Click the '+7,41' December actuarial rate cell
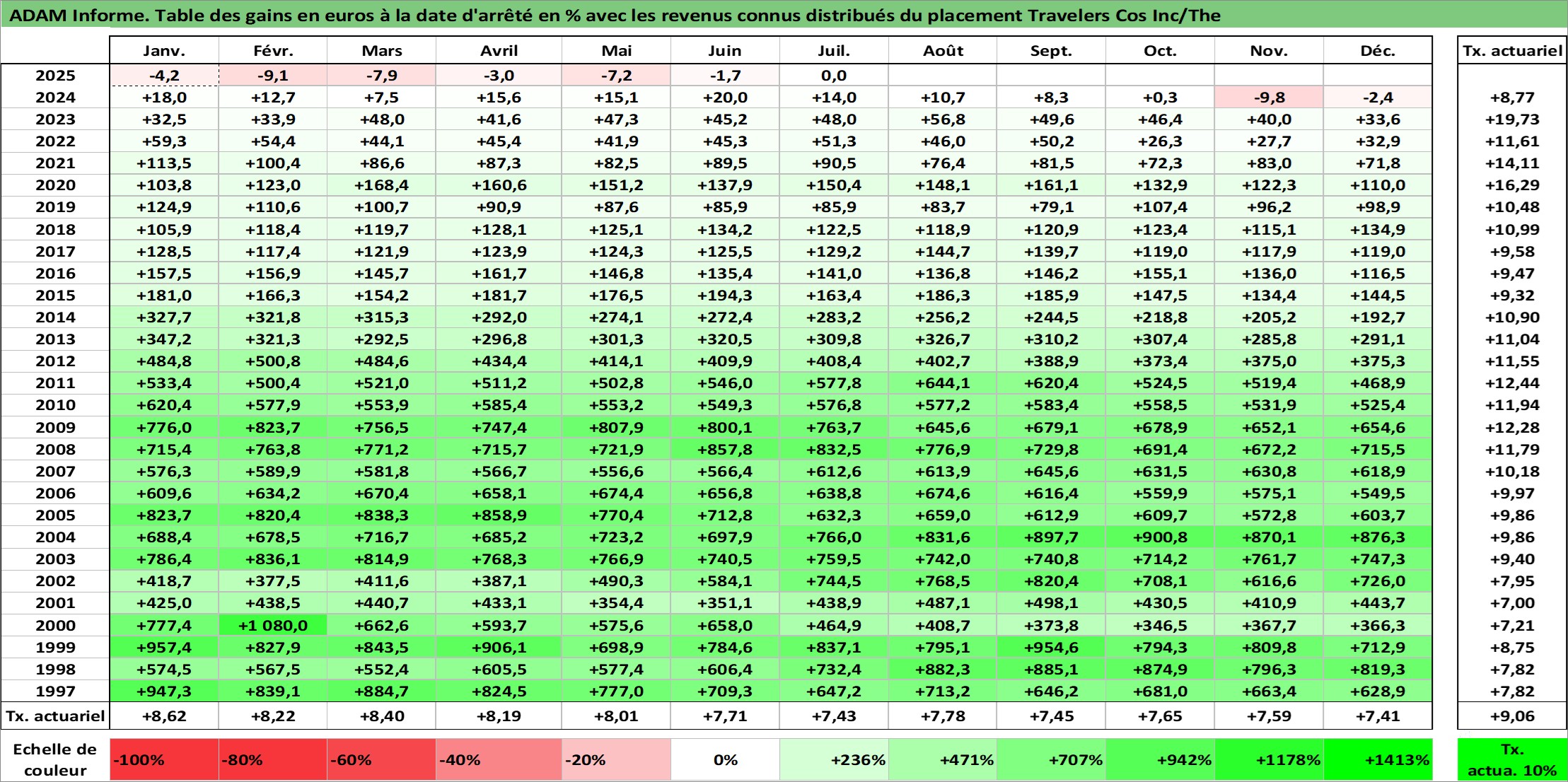 (1378, 716)
